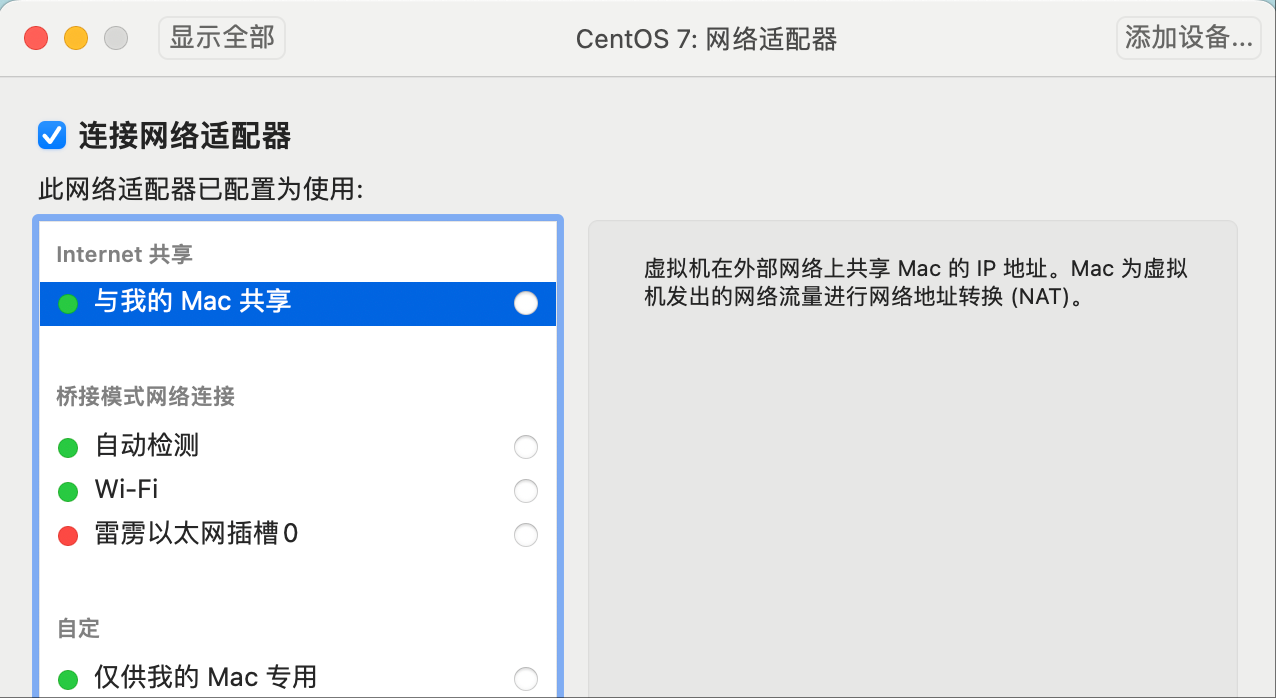The image size is (1276, 698).
Task: Toggle the 连接网络适配器 checkbox
Action: click(52, 135)
